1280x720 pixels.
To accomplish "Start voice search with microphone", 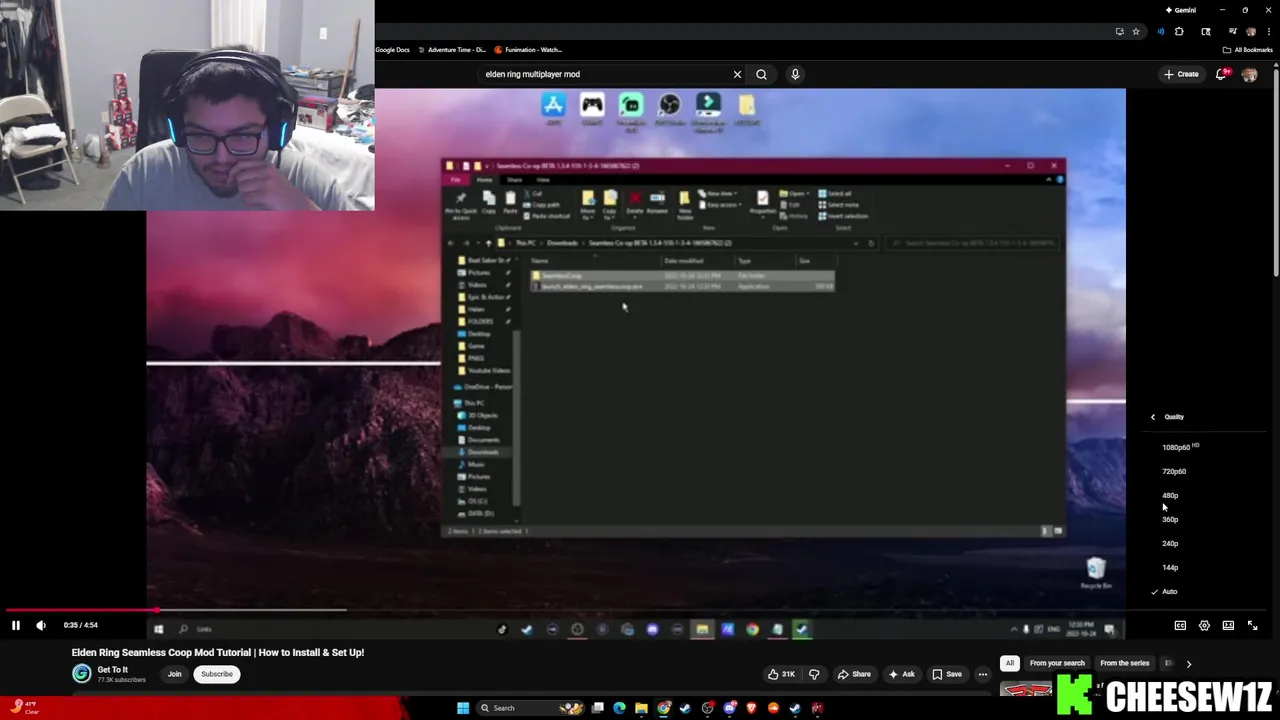I will tap(795, 74).
